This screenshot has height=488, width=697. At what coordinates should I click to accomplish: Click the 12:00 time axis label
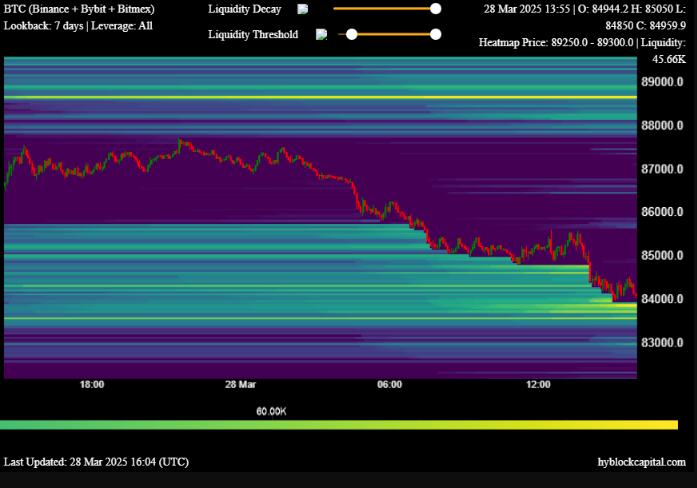[x=538, y=384]
